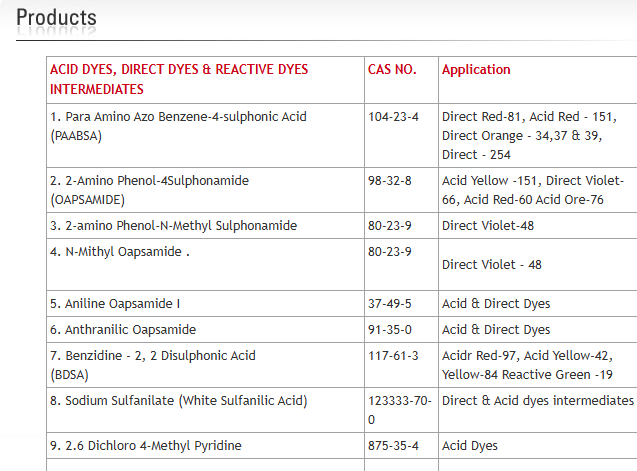
Task: Select Benzidine - 2, 2 Disulphonic Acid entry
Action: pyautogui.click(x=153, y=356)
